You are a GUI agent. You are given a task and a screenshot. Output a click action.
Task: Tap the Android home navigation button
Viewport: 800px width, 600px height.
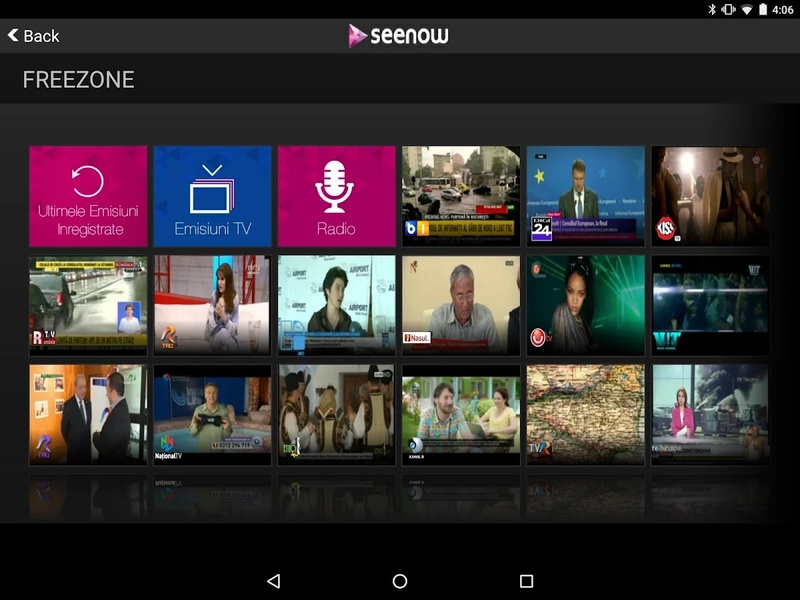[400, 581]
